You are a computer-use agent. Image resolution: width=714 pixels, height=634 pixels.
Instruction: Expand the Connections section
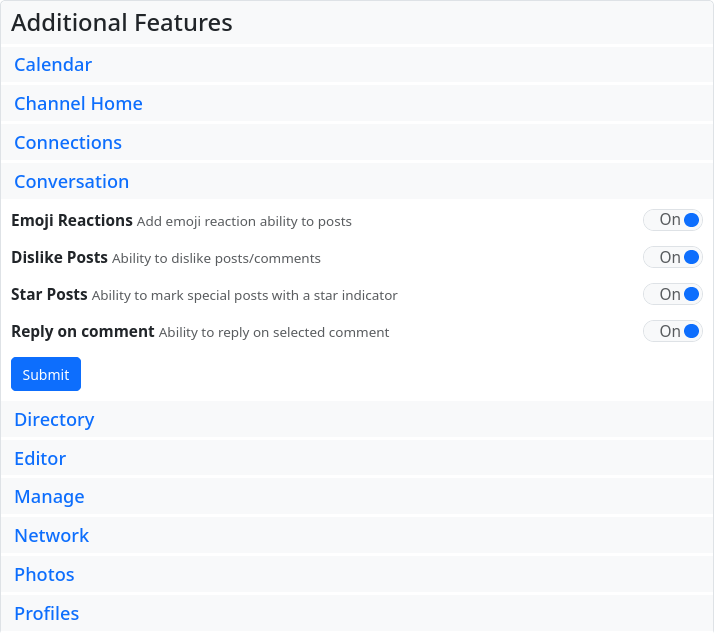pos(68,143)
